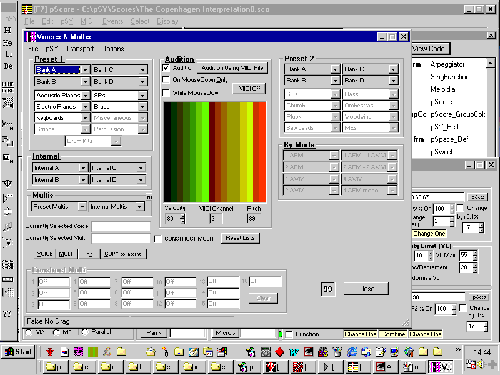
Task: Click the button right of the 90 box
Action: 366,289
